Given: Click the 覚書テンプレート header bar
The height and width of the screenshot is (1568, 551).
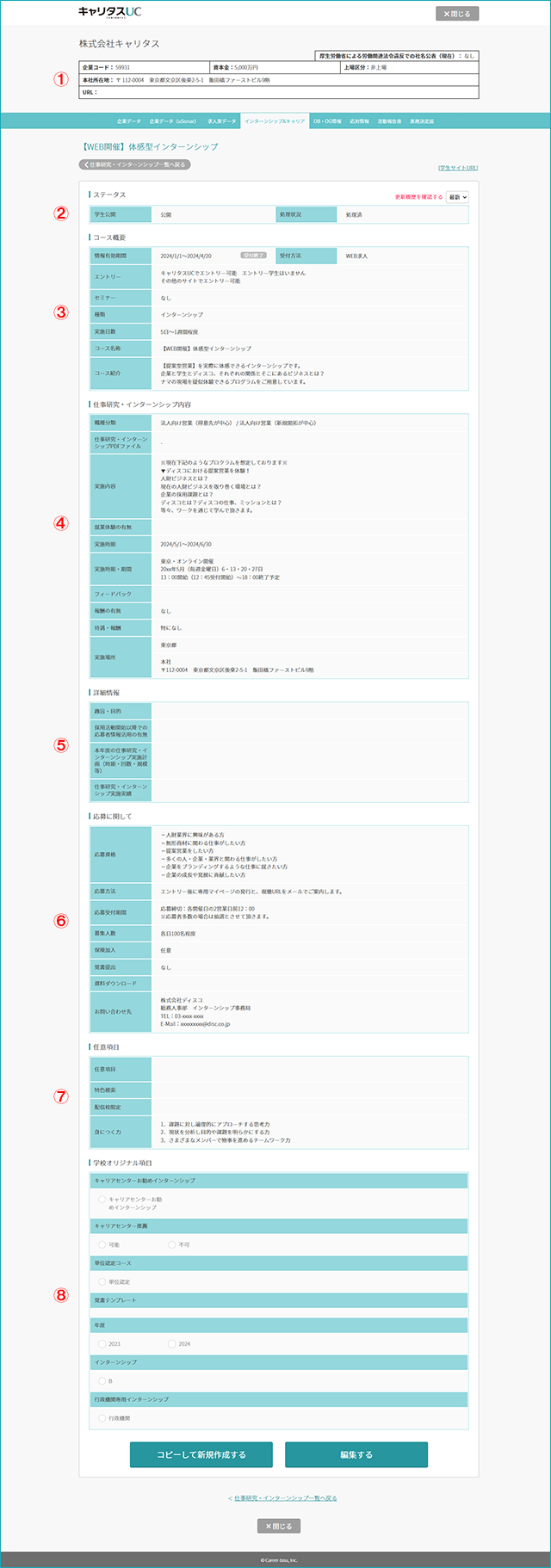Looking at the screenshot, I should (x=279, y=1299).
